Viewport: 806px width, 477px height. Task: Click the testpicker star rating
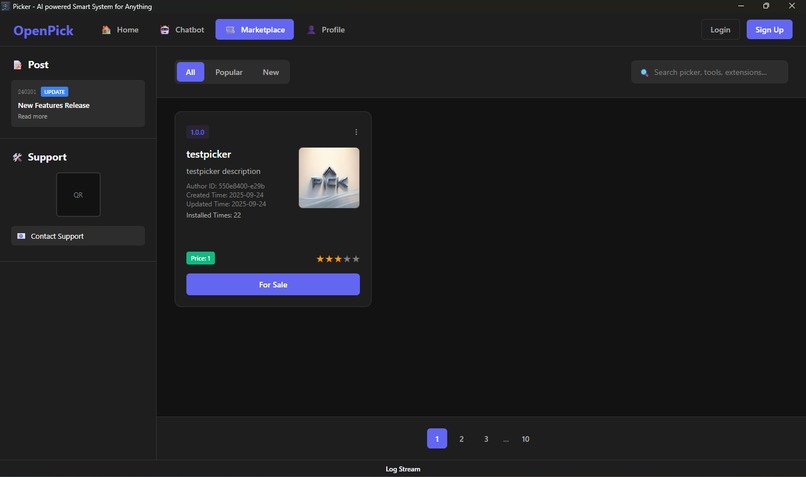click(338, 259)
